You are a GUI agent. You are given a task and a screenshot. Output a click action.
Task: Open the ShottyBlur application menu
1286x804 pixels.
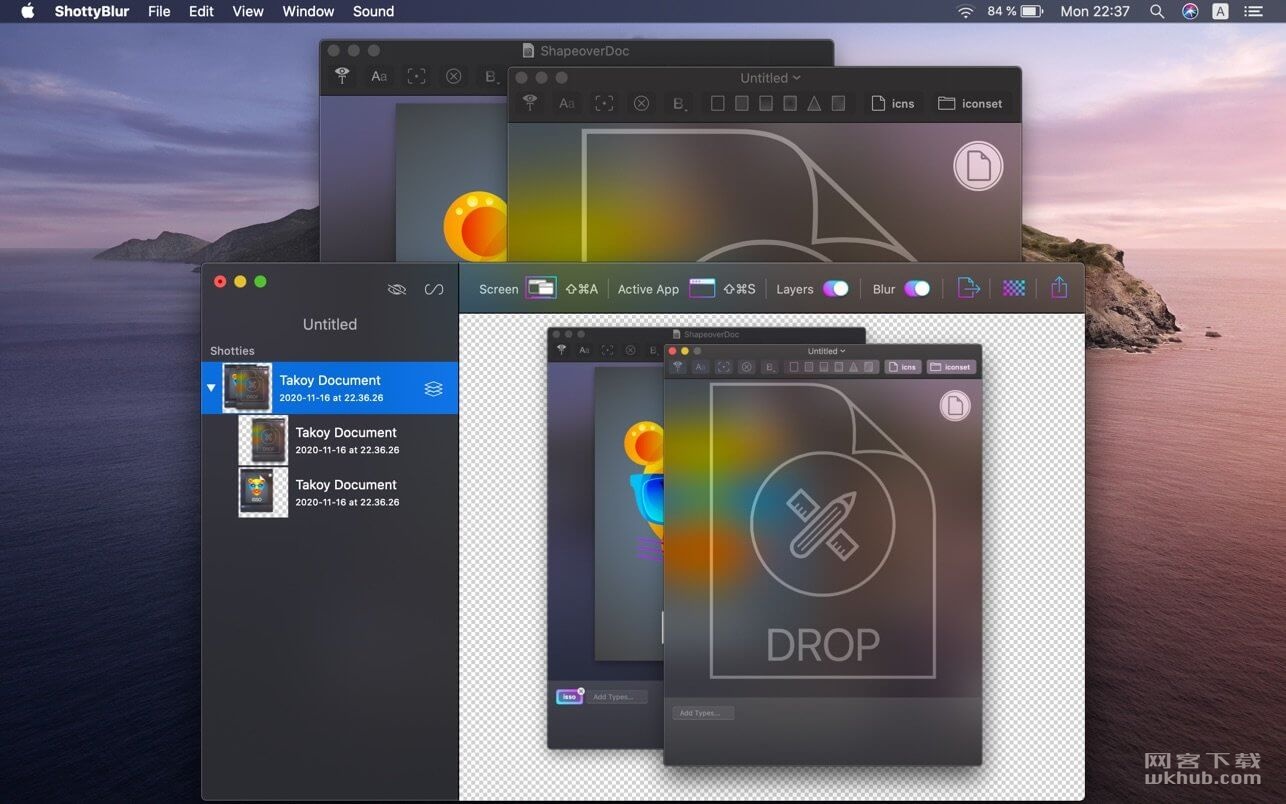click(91, 11)
